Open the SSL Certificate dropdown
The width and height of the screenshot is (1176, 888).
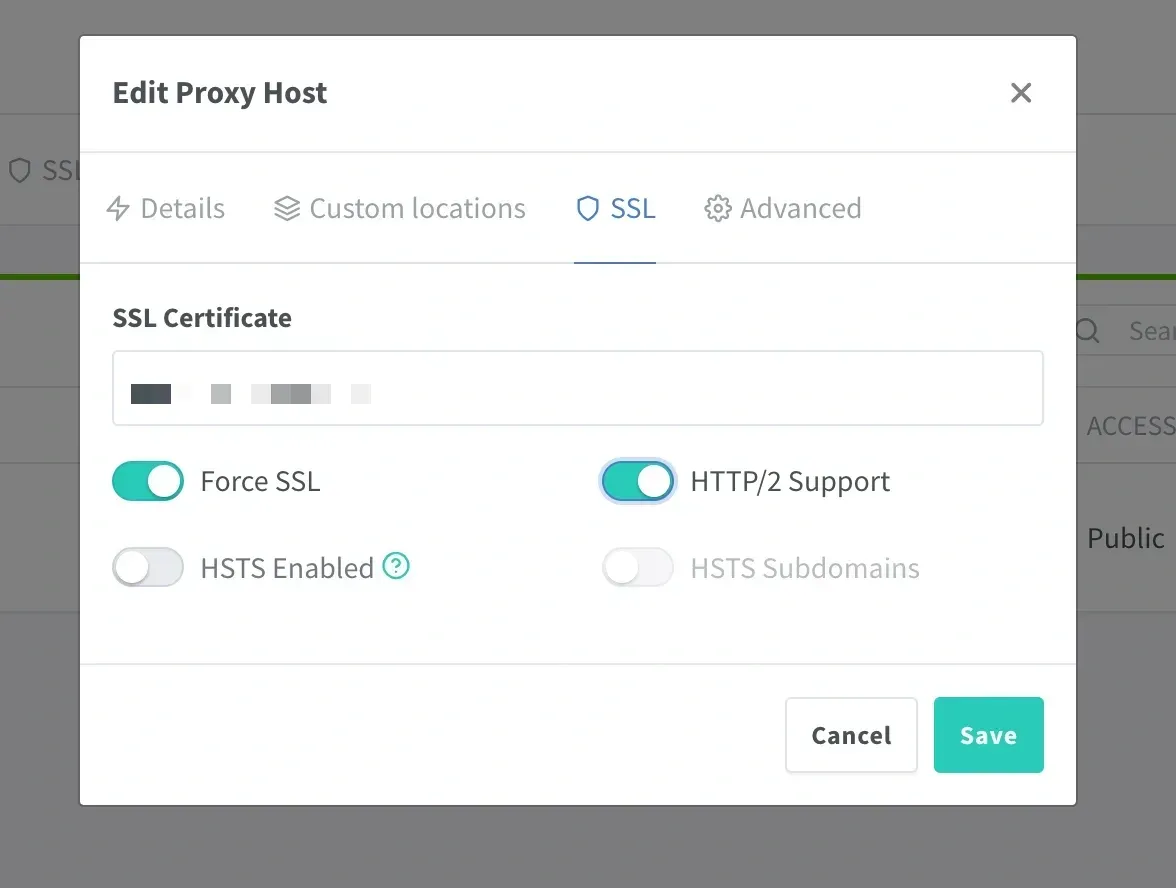tap(578, 388)
